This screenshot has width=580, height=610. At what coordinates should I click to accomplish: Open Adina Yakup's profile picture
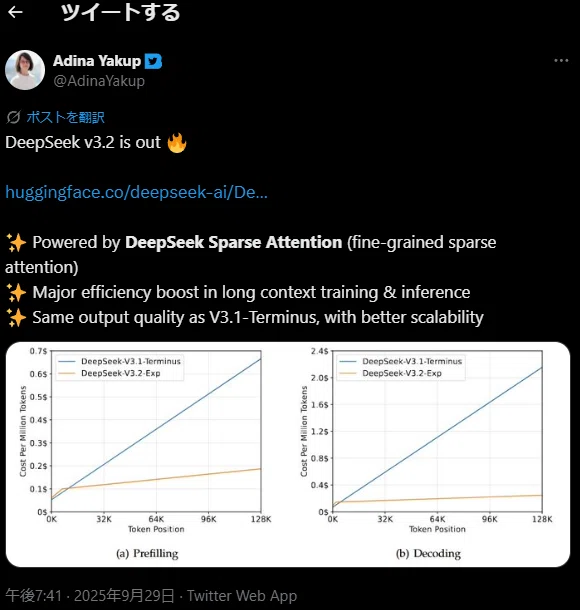click(25, 70)
